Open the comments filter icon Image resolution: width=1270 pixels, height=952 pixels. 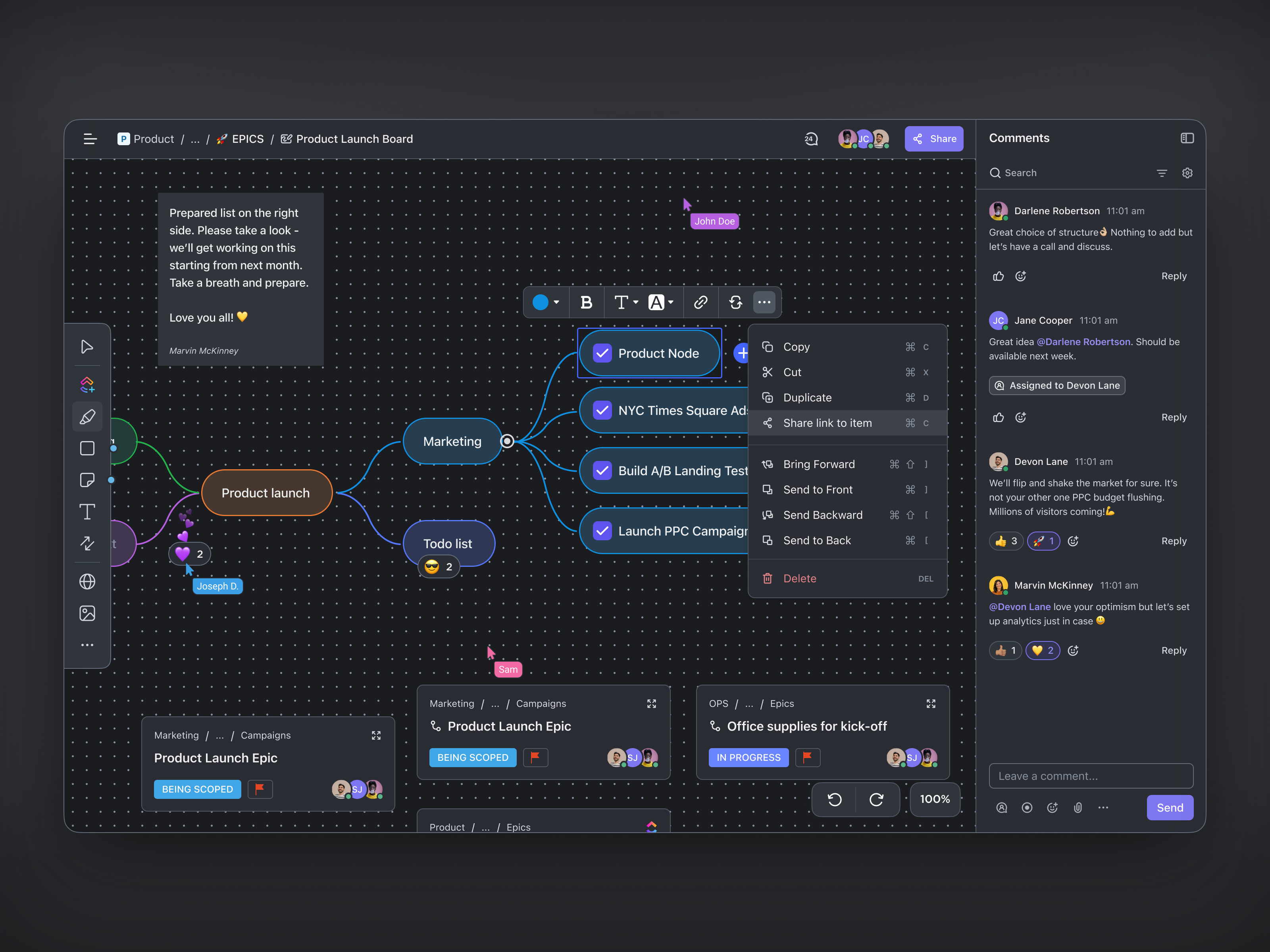pyautogui.click(x=1162, y=173)
